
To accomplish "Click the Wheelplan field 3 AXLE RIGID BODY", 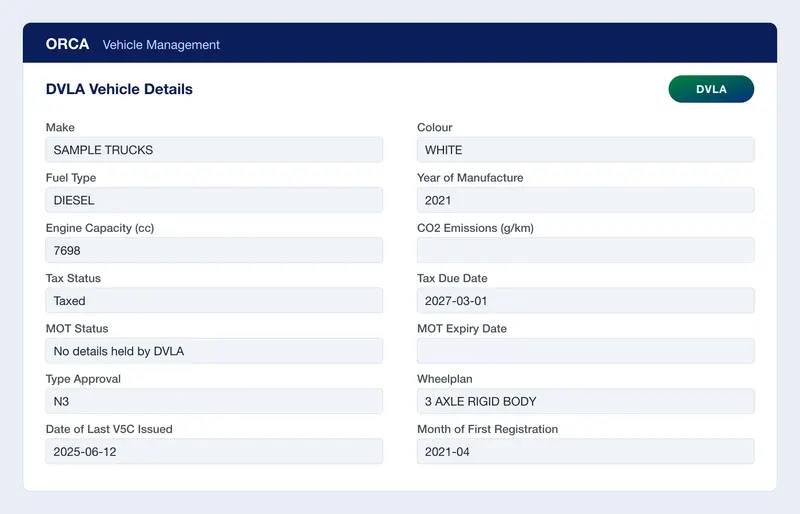I will (x=585, y=401).
